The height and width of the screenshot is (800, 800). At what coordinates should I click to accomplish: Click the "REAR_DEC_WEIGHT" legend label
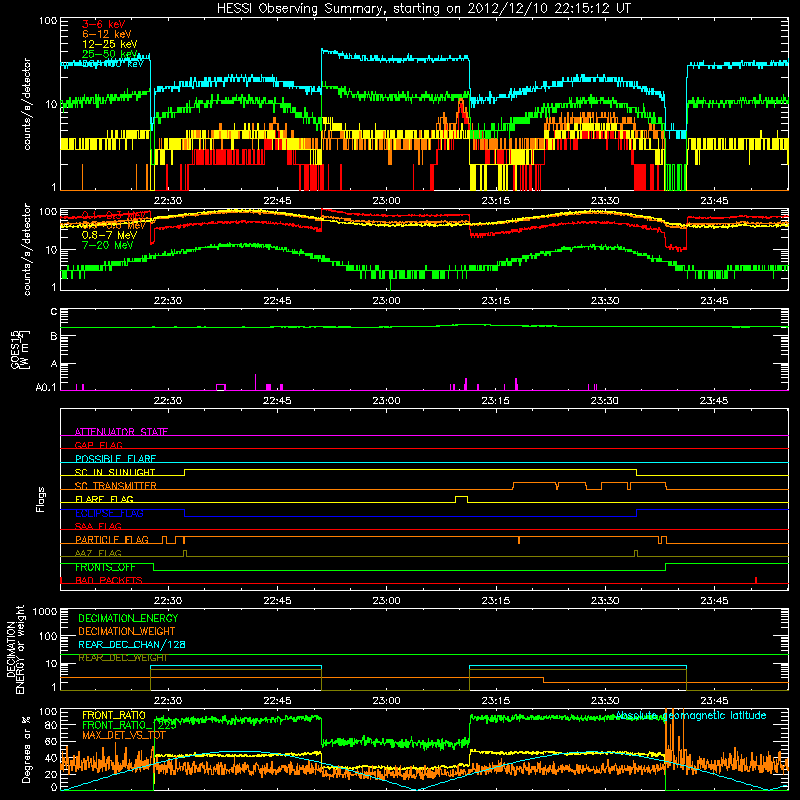point(122,658)
